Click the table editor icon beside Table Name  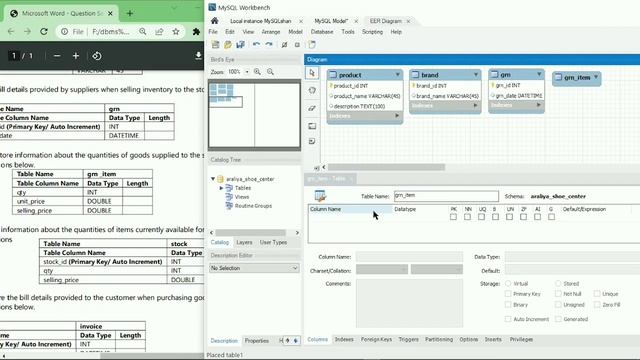coord(320,196)
